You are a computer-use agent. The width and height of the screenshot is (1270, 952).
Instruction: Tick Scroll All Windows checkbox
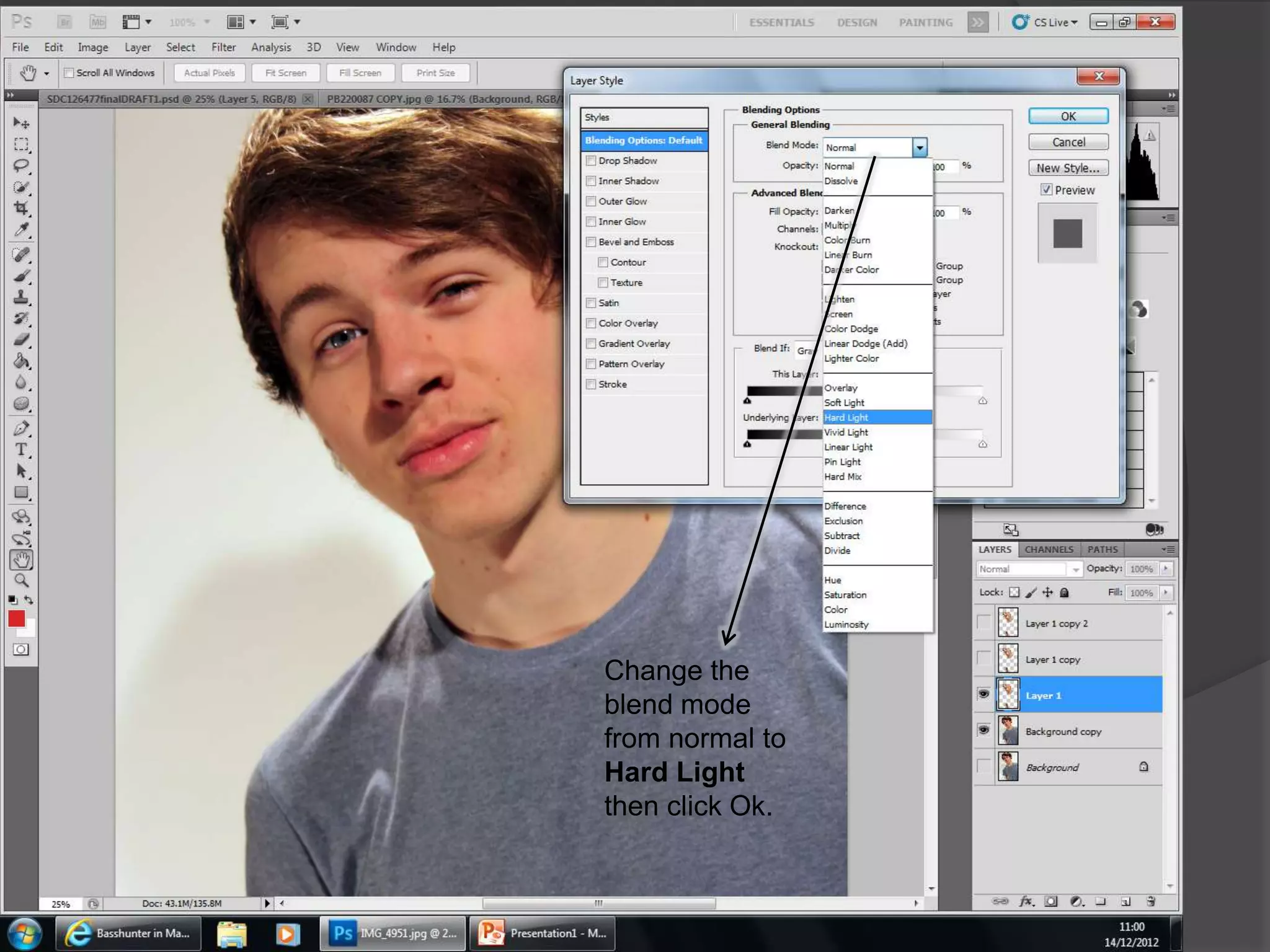click(x=69, y=73)
